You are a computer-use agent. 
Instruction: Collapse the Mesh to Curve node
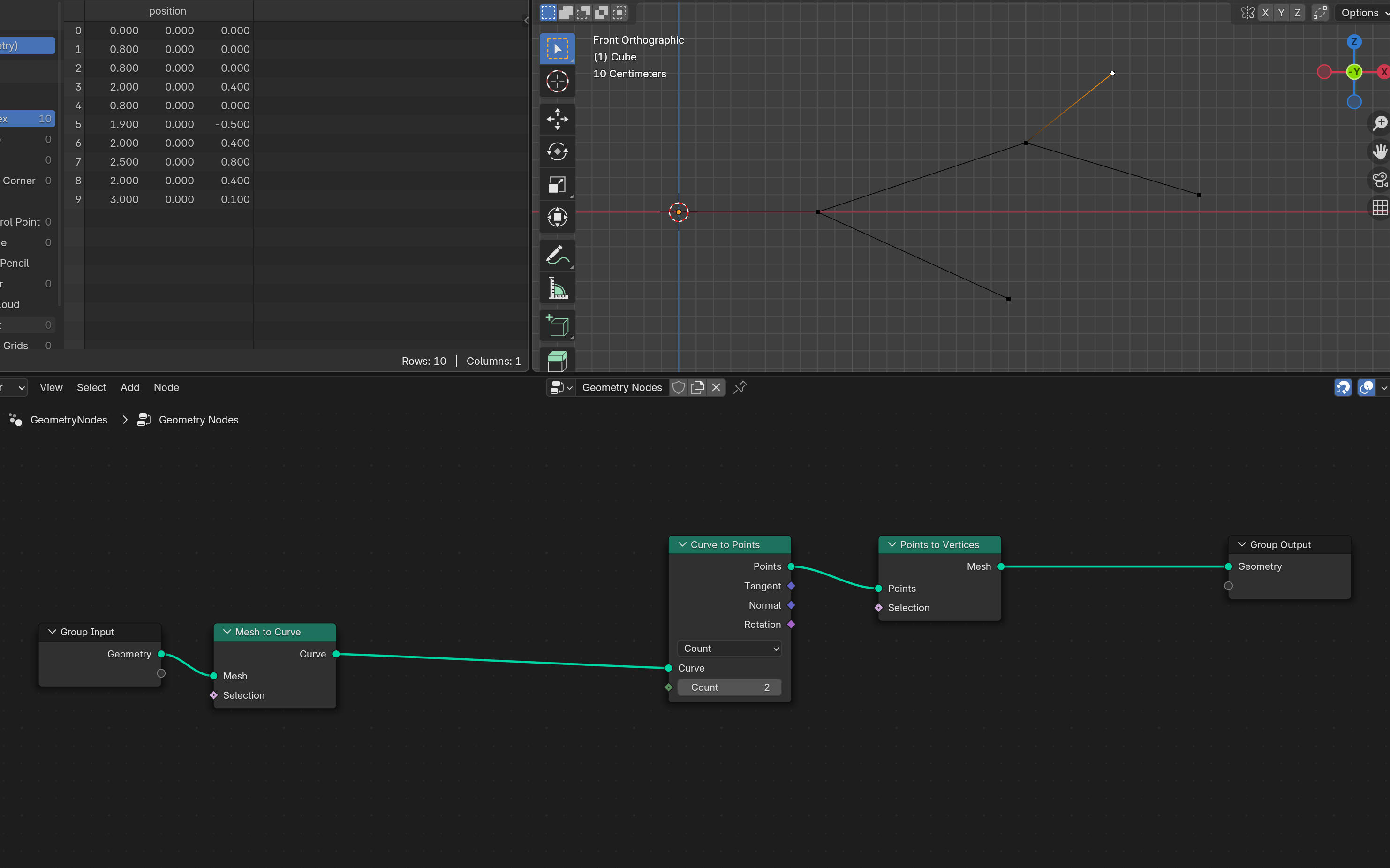click(x=227, y=632)
